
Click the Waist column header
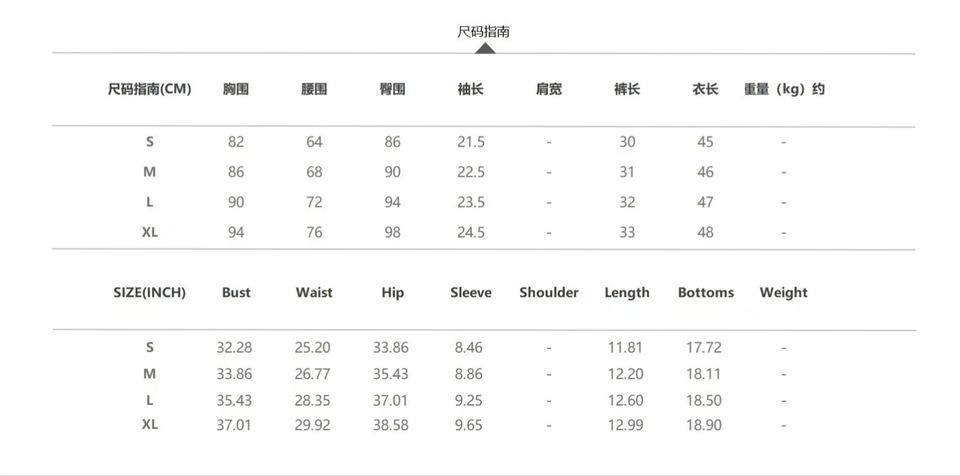click(x=314, y=293)
